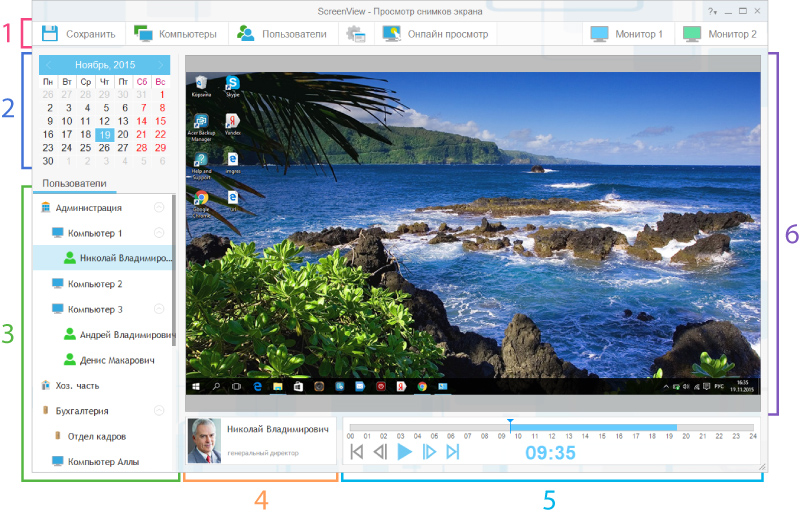The height and width of the screenshot is (517, 800).
Task: Click the Ноябрь, 2015 calendar header
Action: click(105, 65)
